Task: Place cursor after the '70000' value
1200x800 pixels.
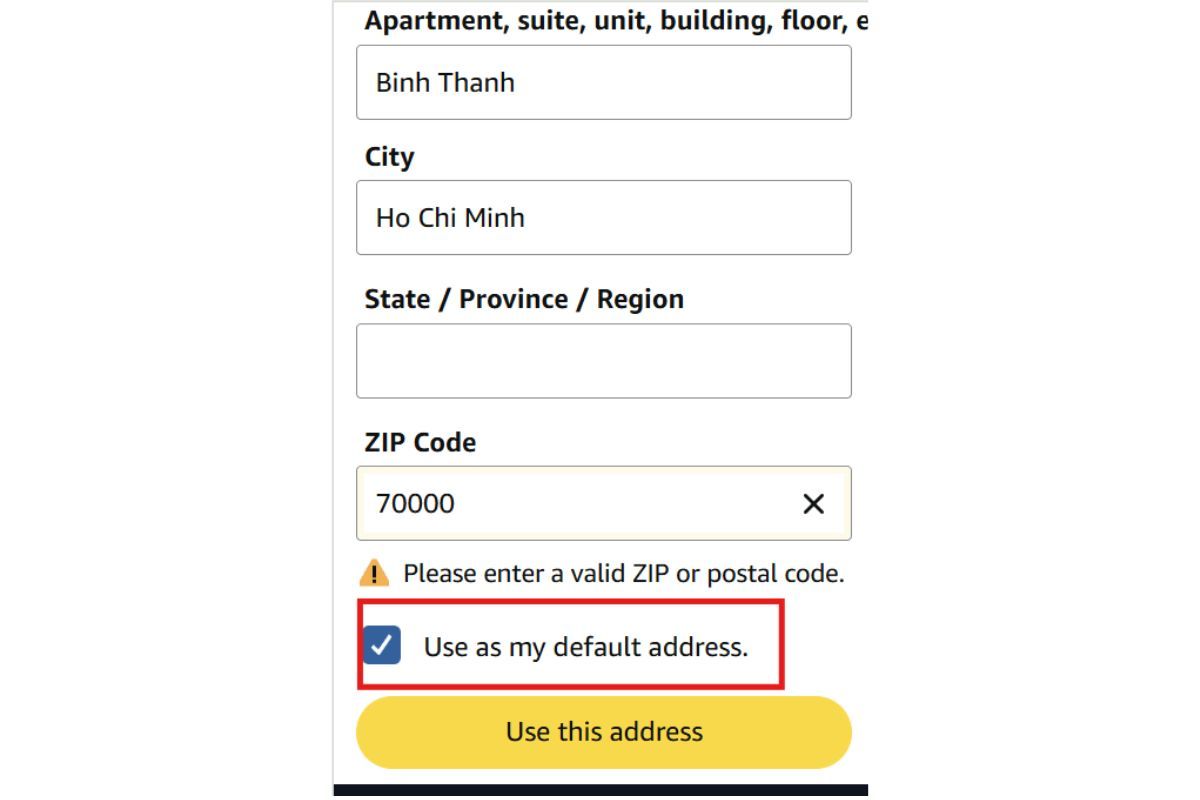Action: 456,504
